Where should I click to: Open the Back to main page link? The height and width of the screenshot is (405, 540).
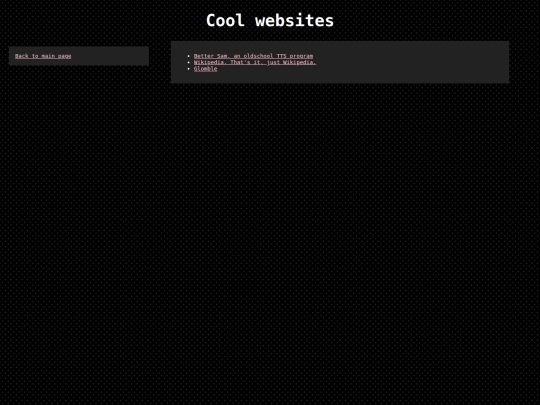click(43, 56)
